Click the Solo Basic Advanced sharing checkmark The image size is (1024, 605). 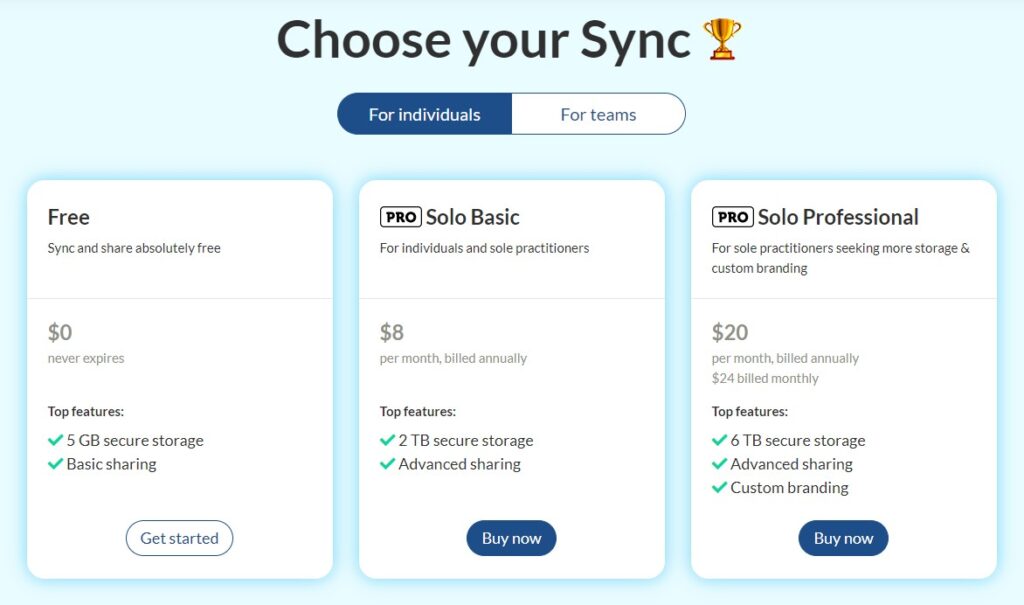387,464
